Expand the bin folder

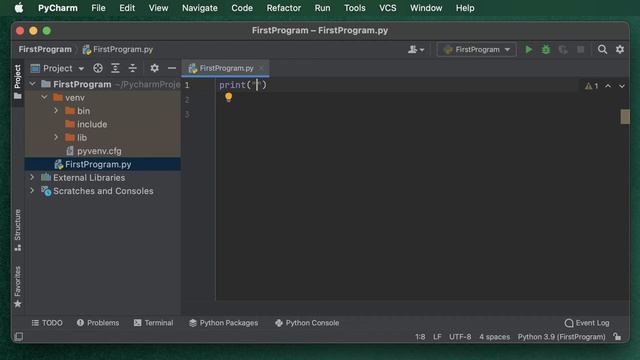point(56,111)
